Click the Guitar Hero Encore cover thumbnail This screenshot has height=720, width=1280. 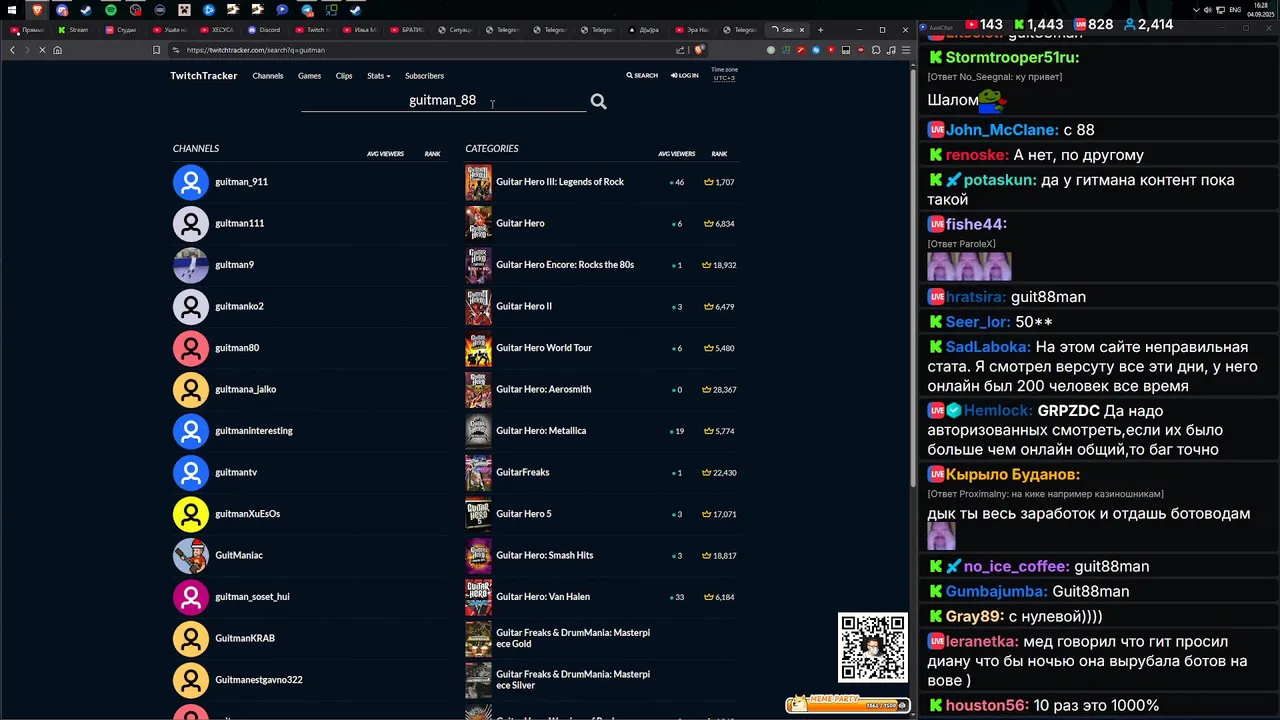coord(478,265)
